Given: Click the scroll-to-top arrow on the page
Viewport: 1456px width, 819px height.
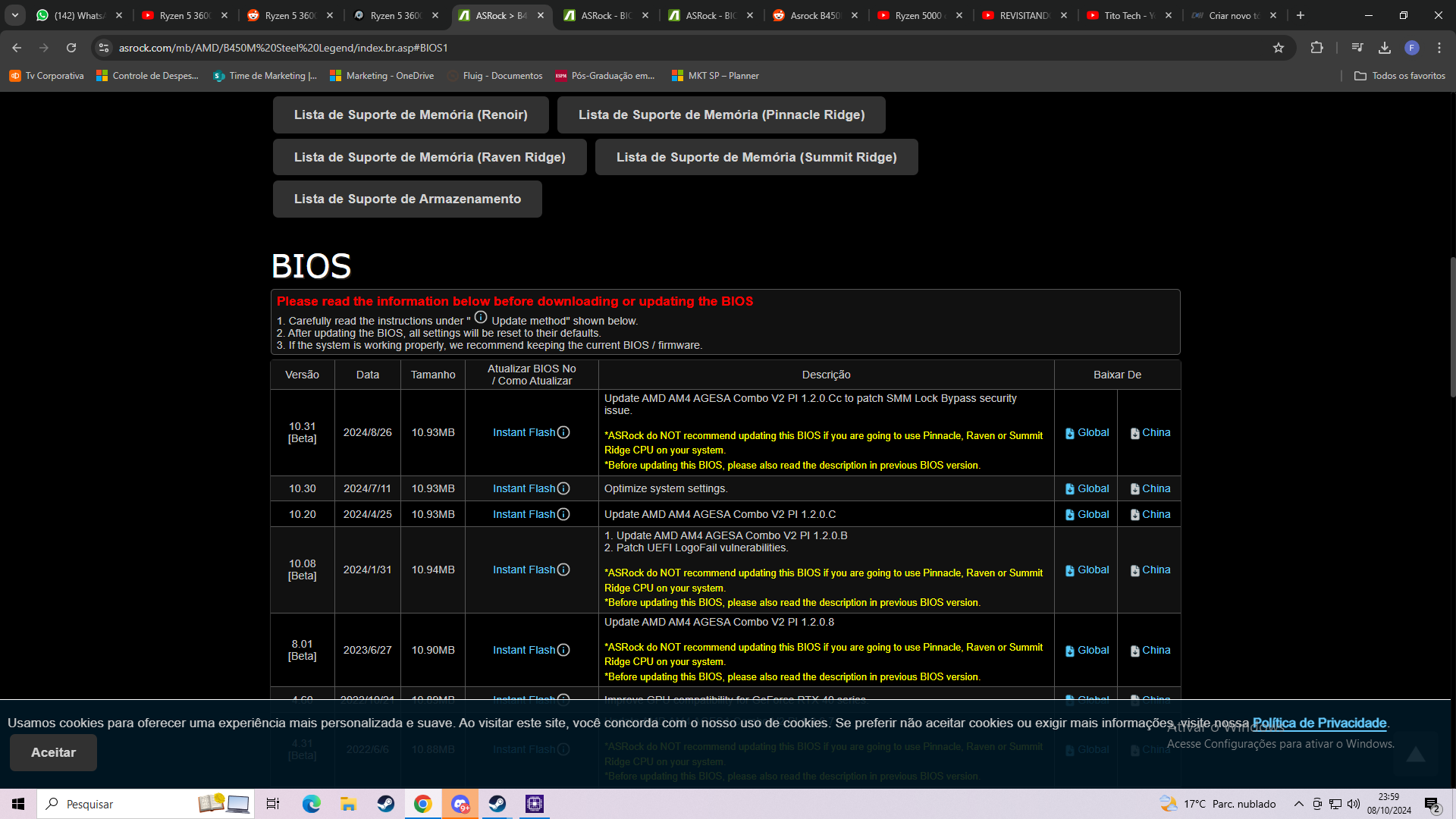Looking at the screenshot, I should (1415, 754).
